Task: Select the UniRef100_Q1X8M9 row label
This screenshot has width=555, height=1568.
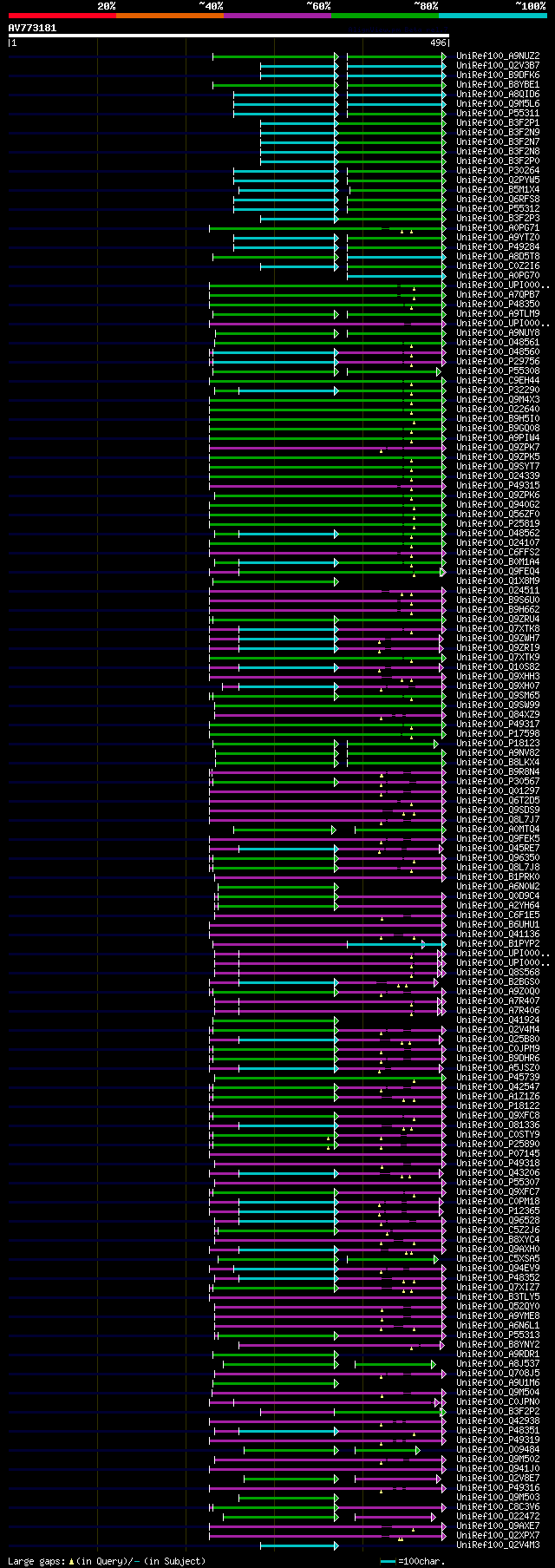Action: 498,581
